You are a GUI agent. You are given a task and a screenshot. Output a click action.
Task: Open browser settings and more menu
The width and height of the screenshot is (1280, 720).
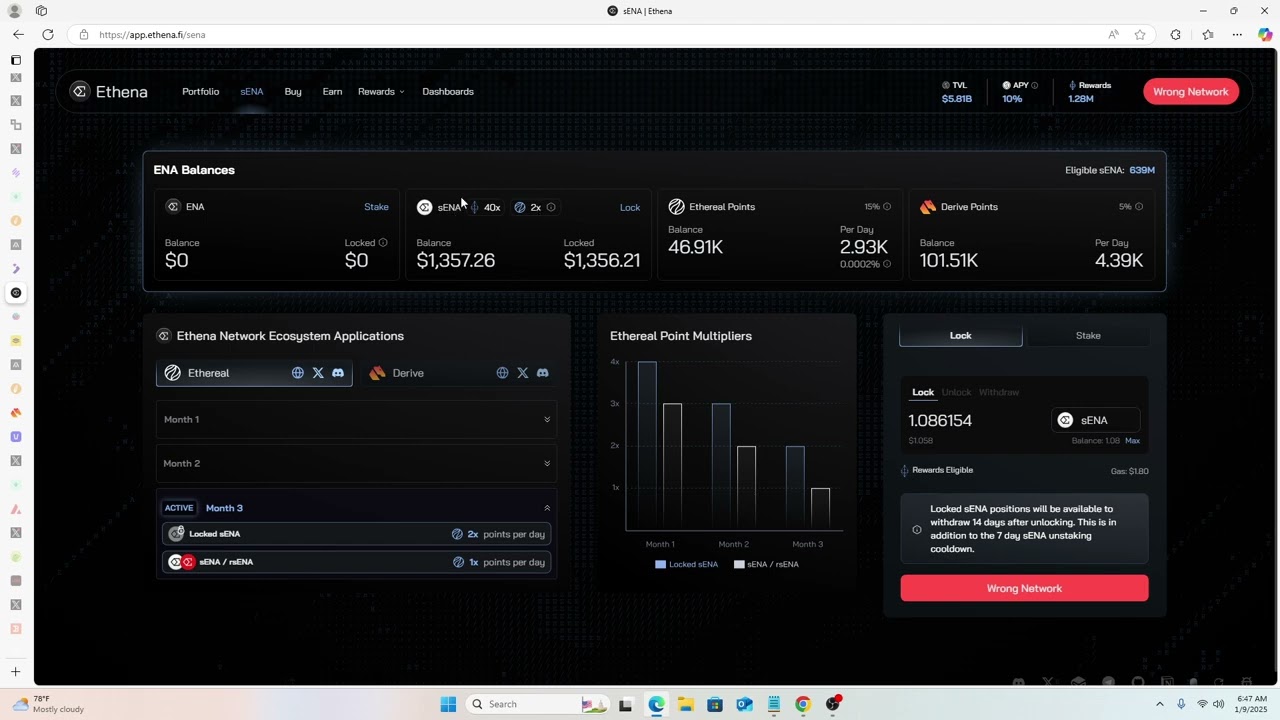pos(1237,35)
